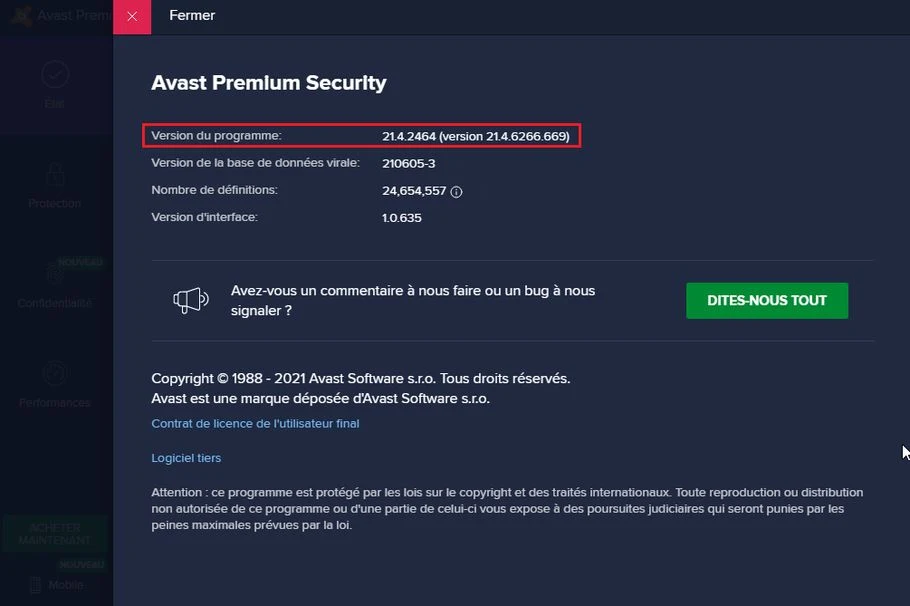Click the ACHETER MAINTENANT button
Image resolution: width=910 pixels, height=606 pixels.
54,534
